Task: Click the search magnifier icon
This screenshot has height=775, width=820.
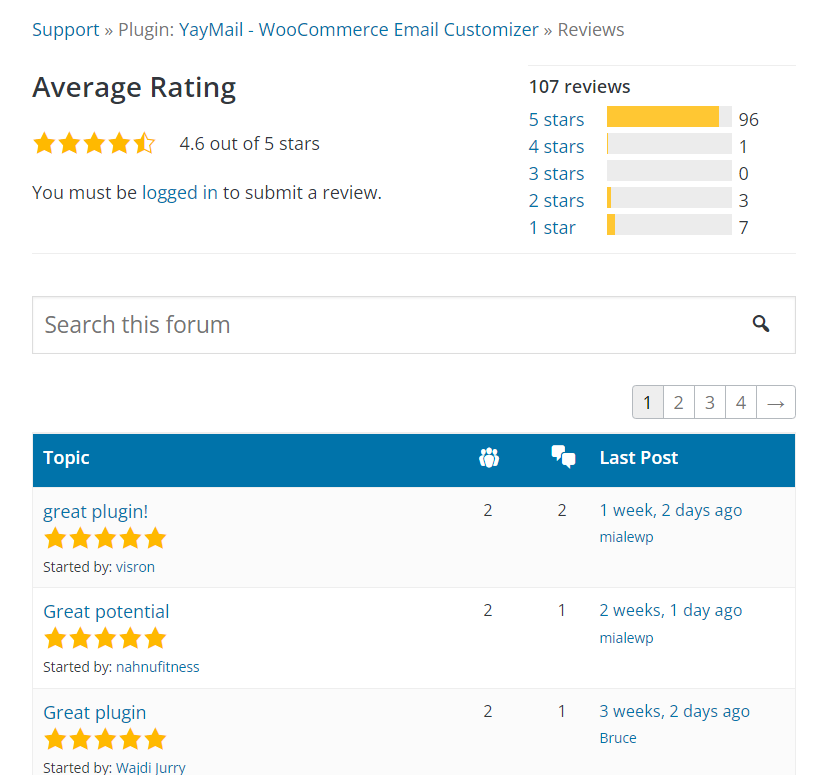Action: [x=761, y=323]
